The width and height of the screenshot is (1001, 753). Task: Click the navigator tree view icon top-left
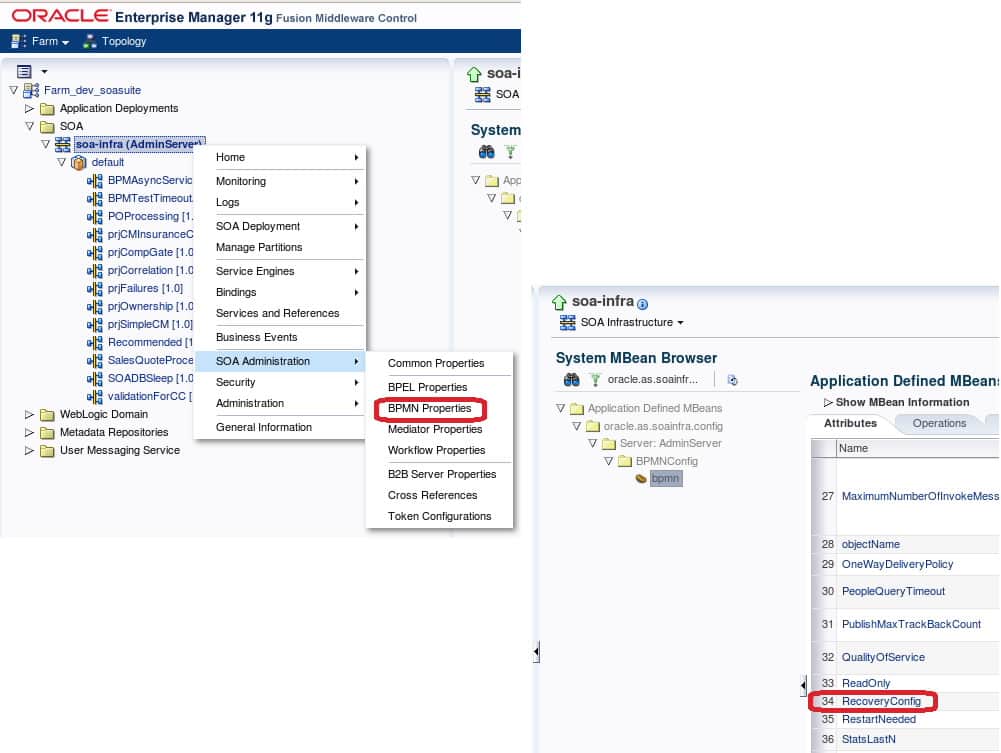(24, 70)
